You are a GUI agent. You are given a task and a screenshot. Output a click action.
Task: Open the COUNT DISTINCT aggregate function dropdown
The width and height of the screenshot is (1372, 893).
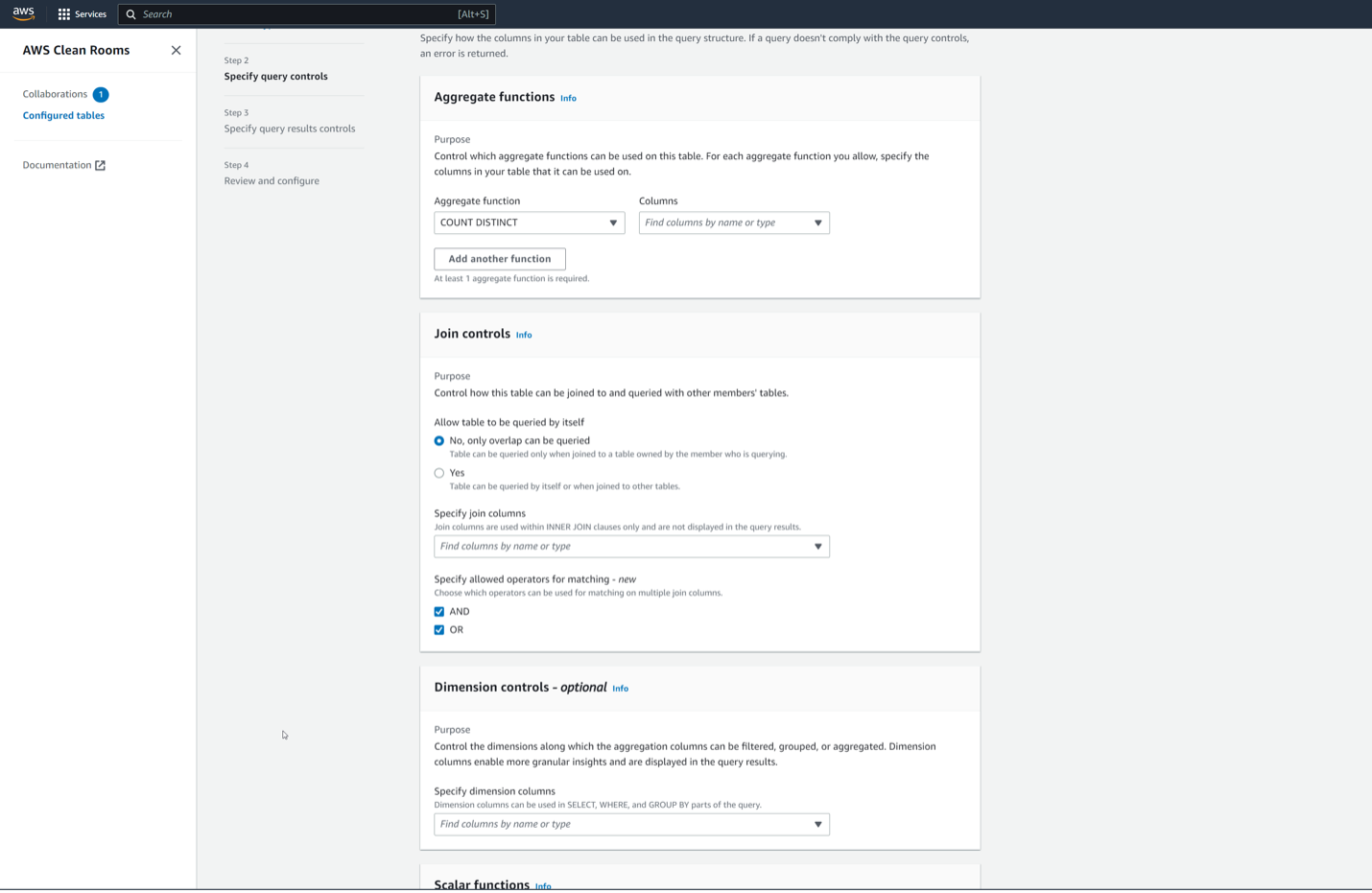coord(529,223)
